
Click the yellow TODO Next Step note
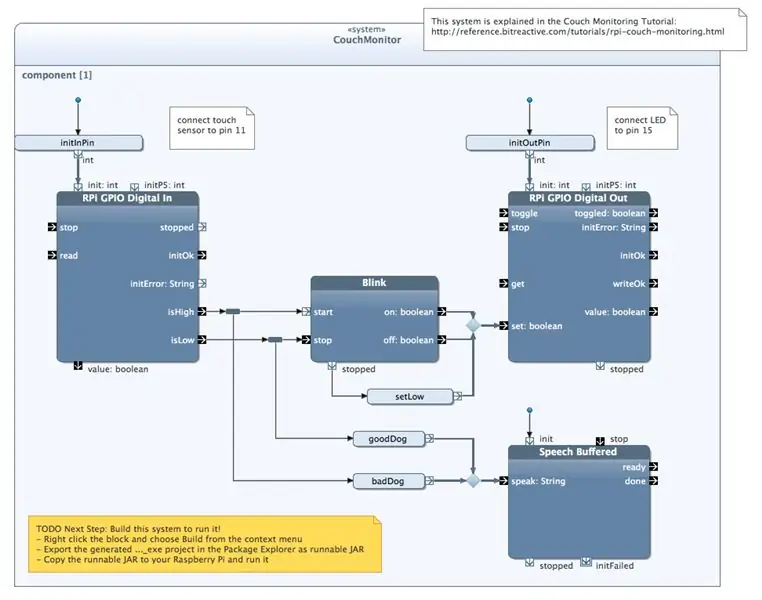click(205, 544)
